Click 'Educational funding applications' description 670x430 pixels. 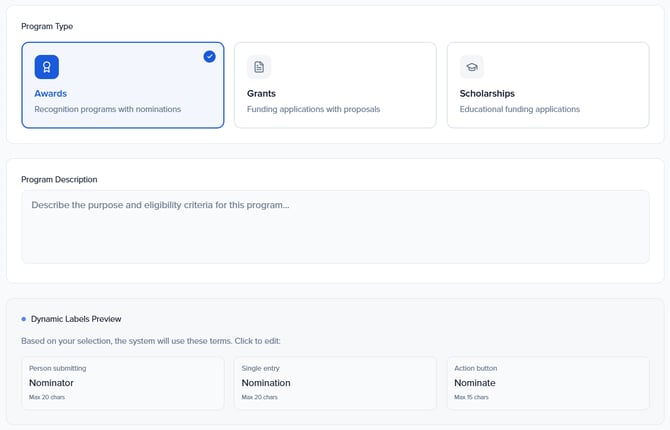coord(519,109)
